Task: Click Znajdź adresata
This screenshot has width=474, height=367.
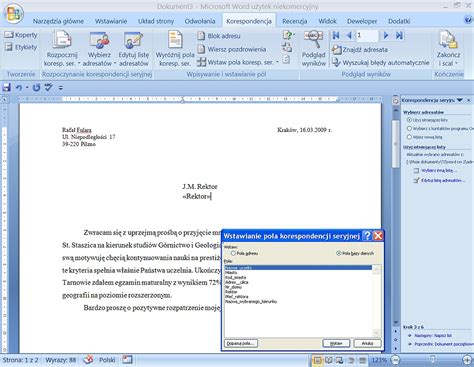Action: click(x=360, y=50)
